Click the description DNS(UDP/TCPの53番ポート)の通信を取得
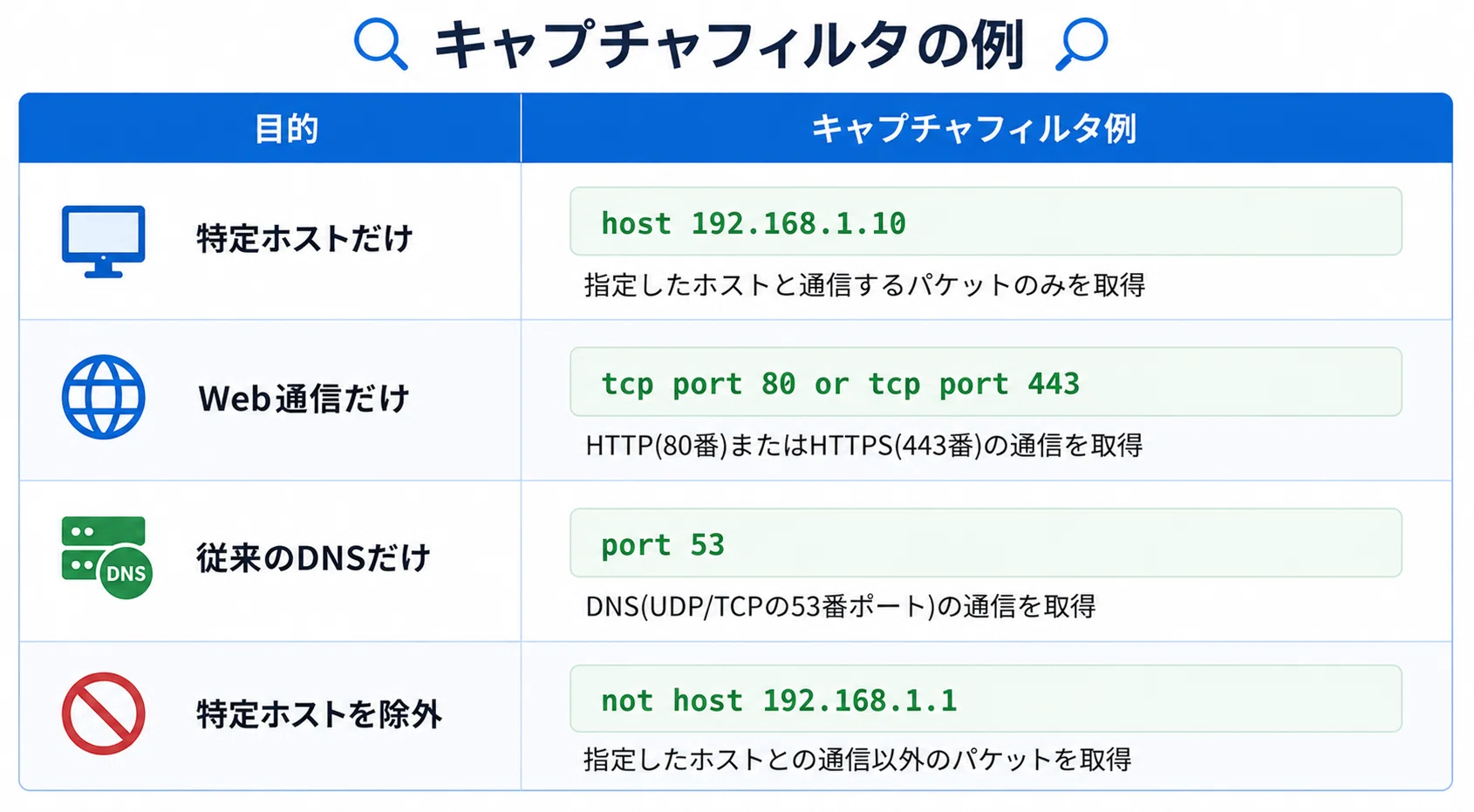 click(x=840, y=606)
